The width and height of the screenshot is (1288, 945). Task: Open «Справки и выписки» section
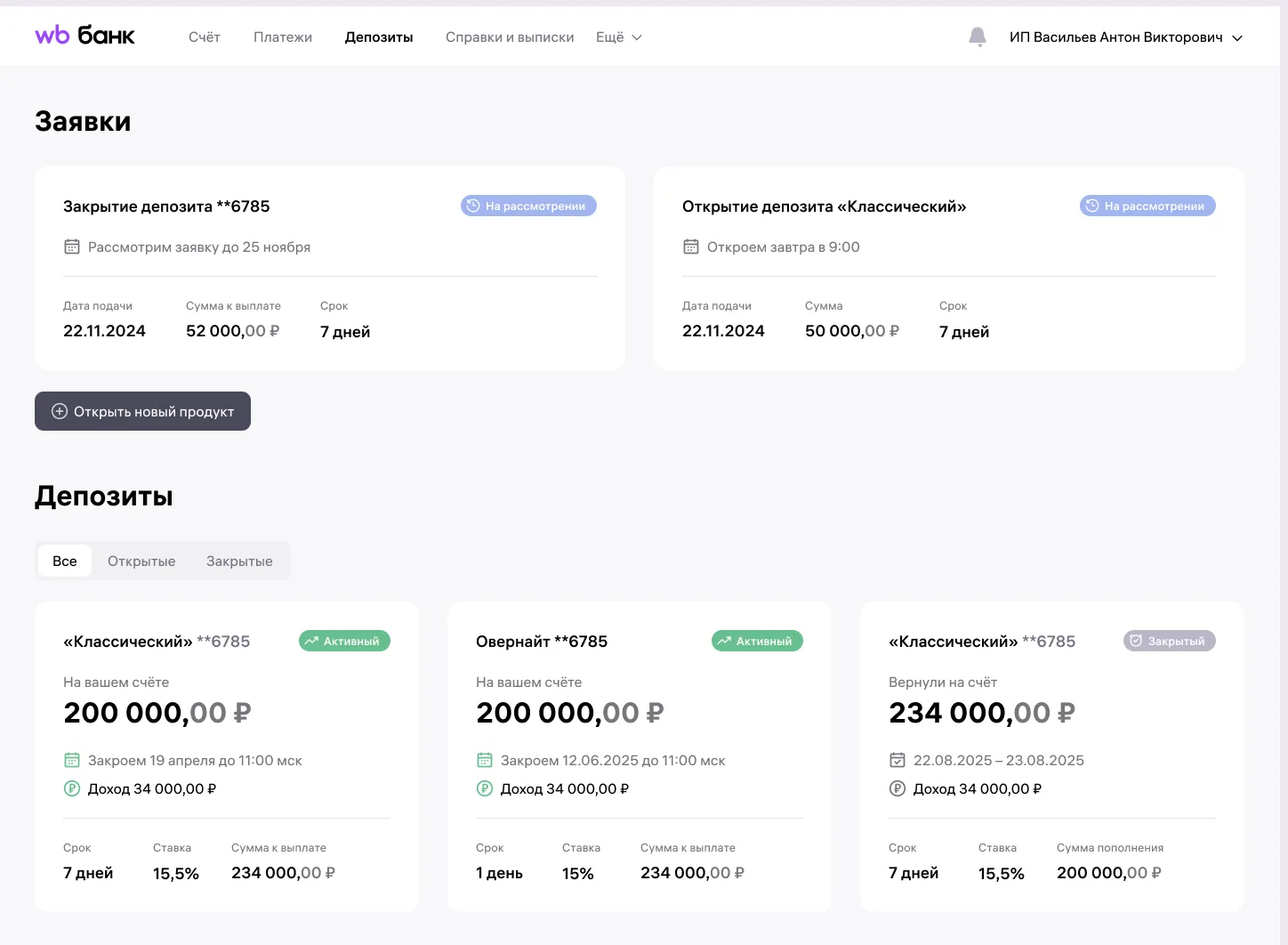tap(510, 37)
